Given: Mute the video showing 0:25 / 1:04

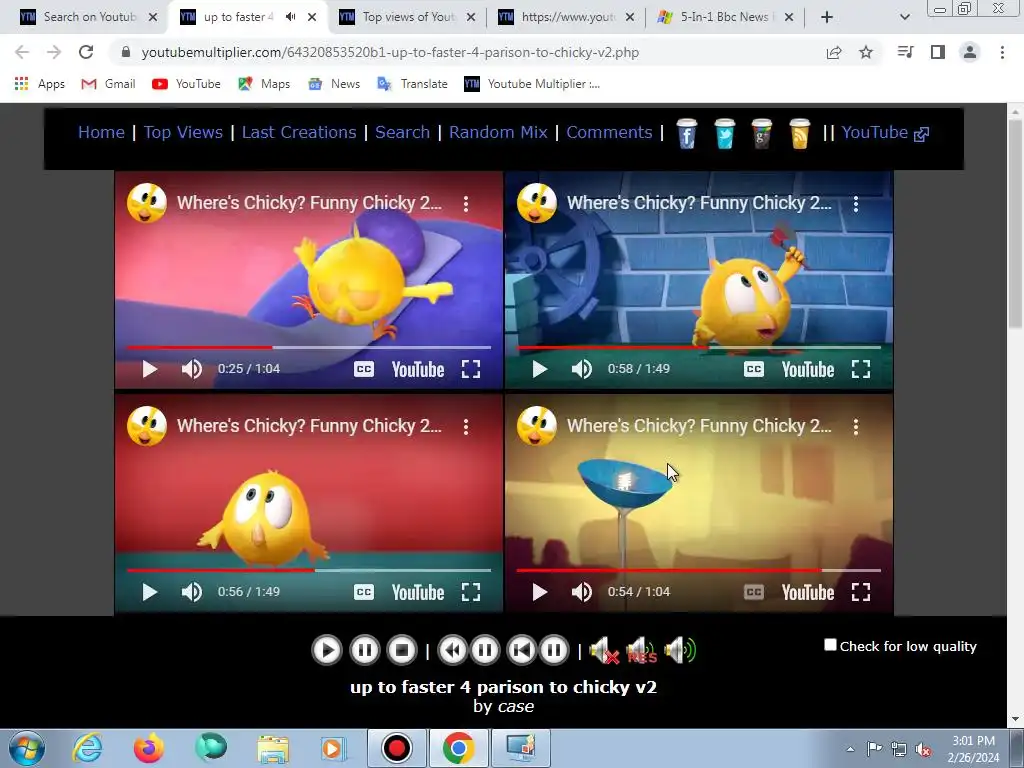Looking at the screenshot, I should 191,369.
